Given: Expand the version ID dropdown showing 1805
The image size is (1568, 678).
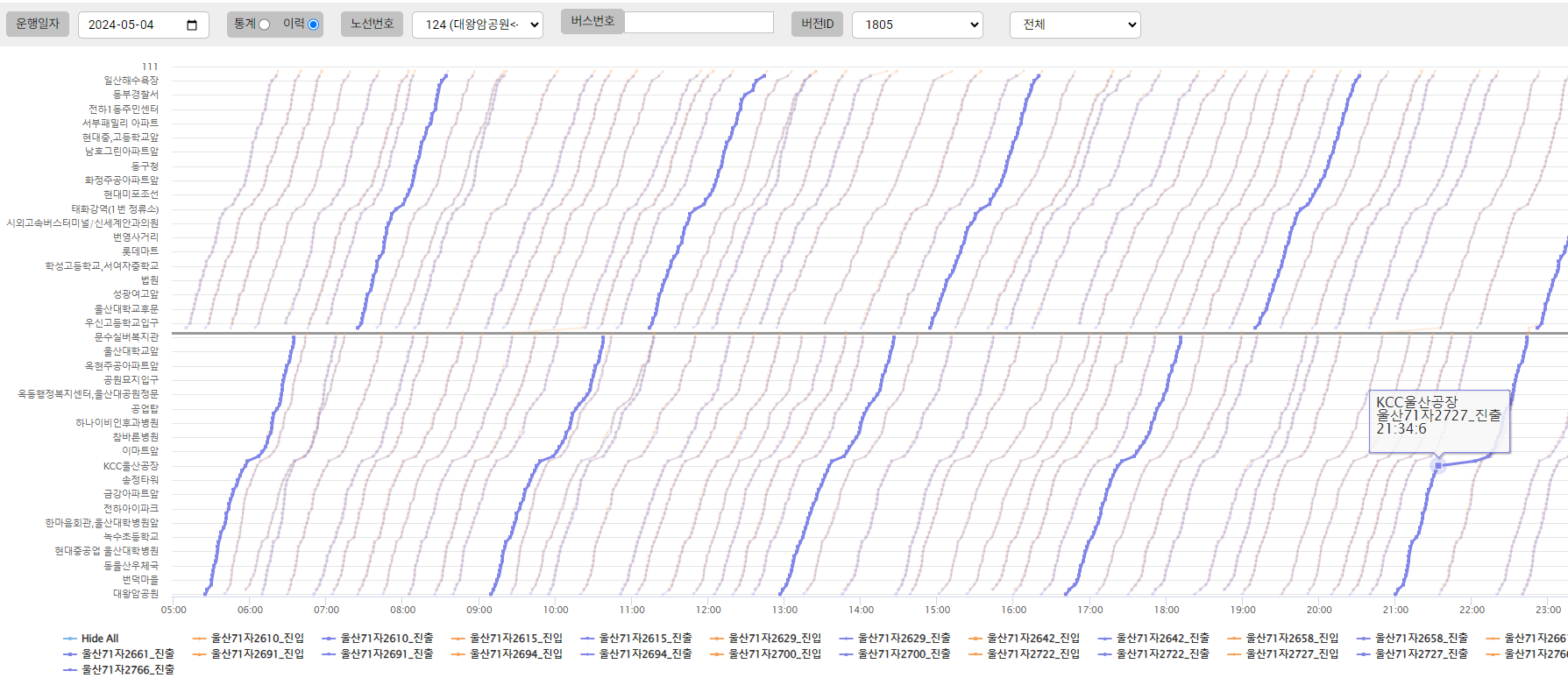Looking at the screenshot, I should click(917, 25).
